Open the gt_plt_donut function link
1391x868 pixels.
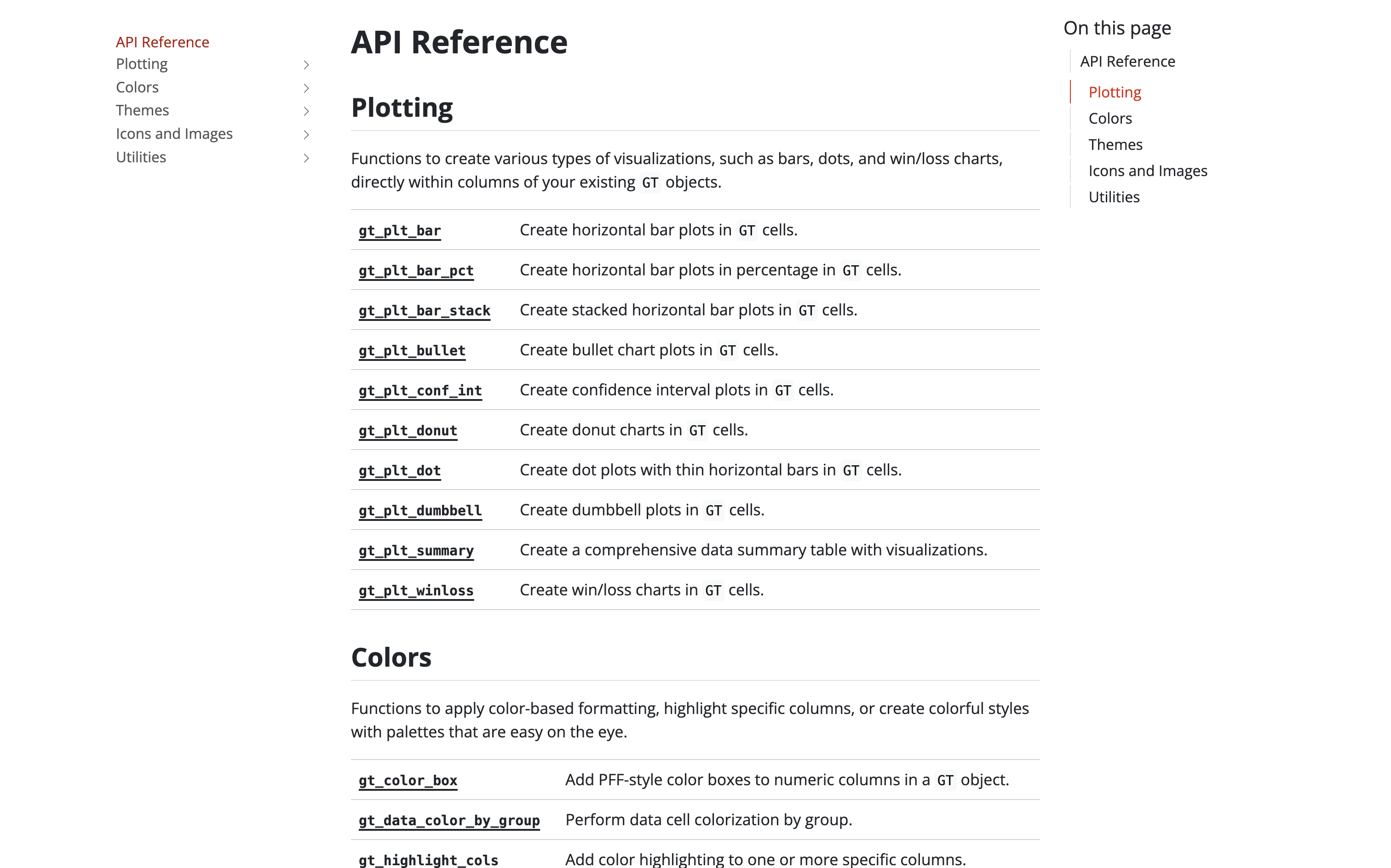[408, 431]
